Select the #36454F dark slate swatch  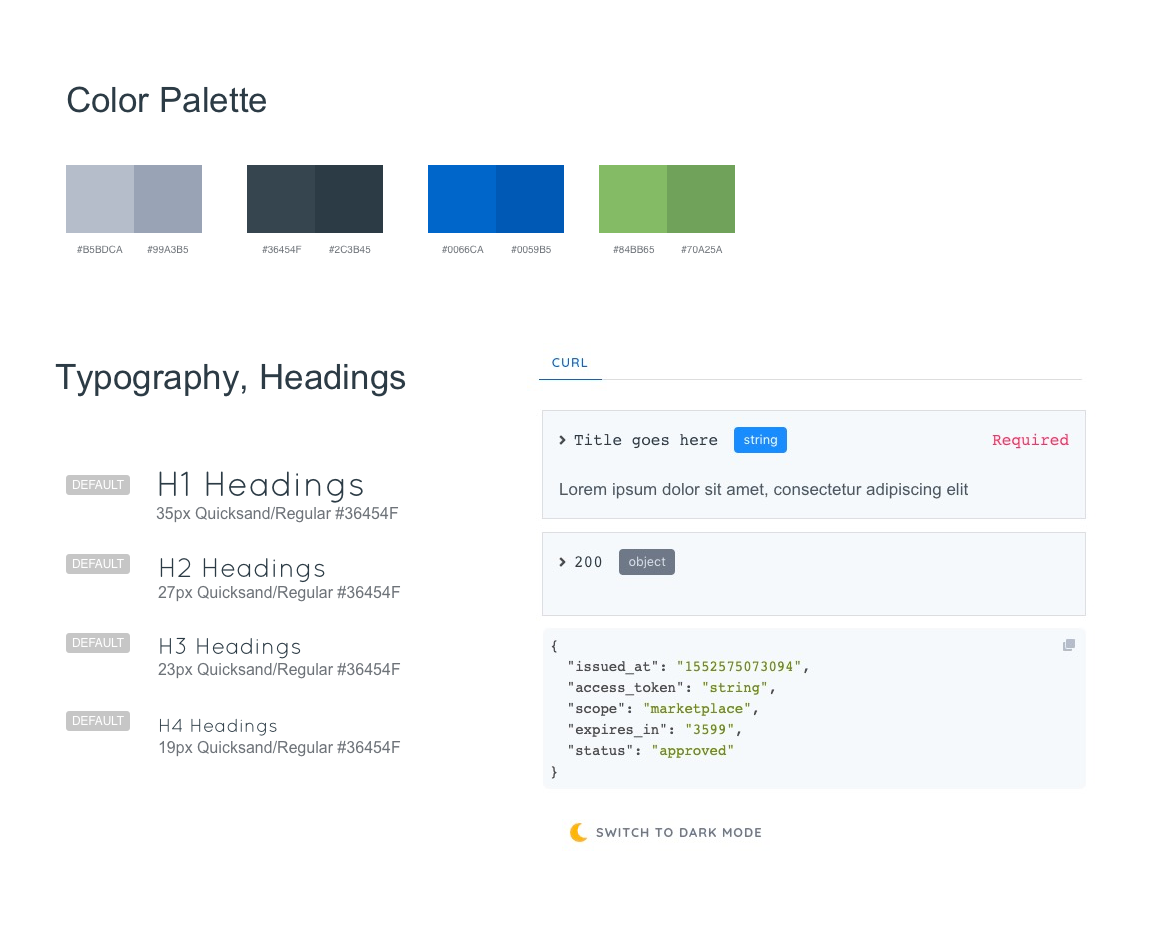click(281, 199)
